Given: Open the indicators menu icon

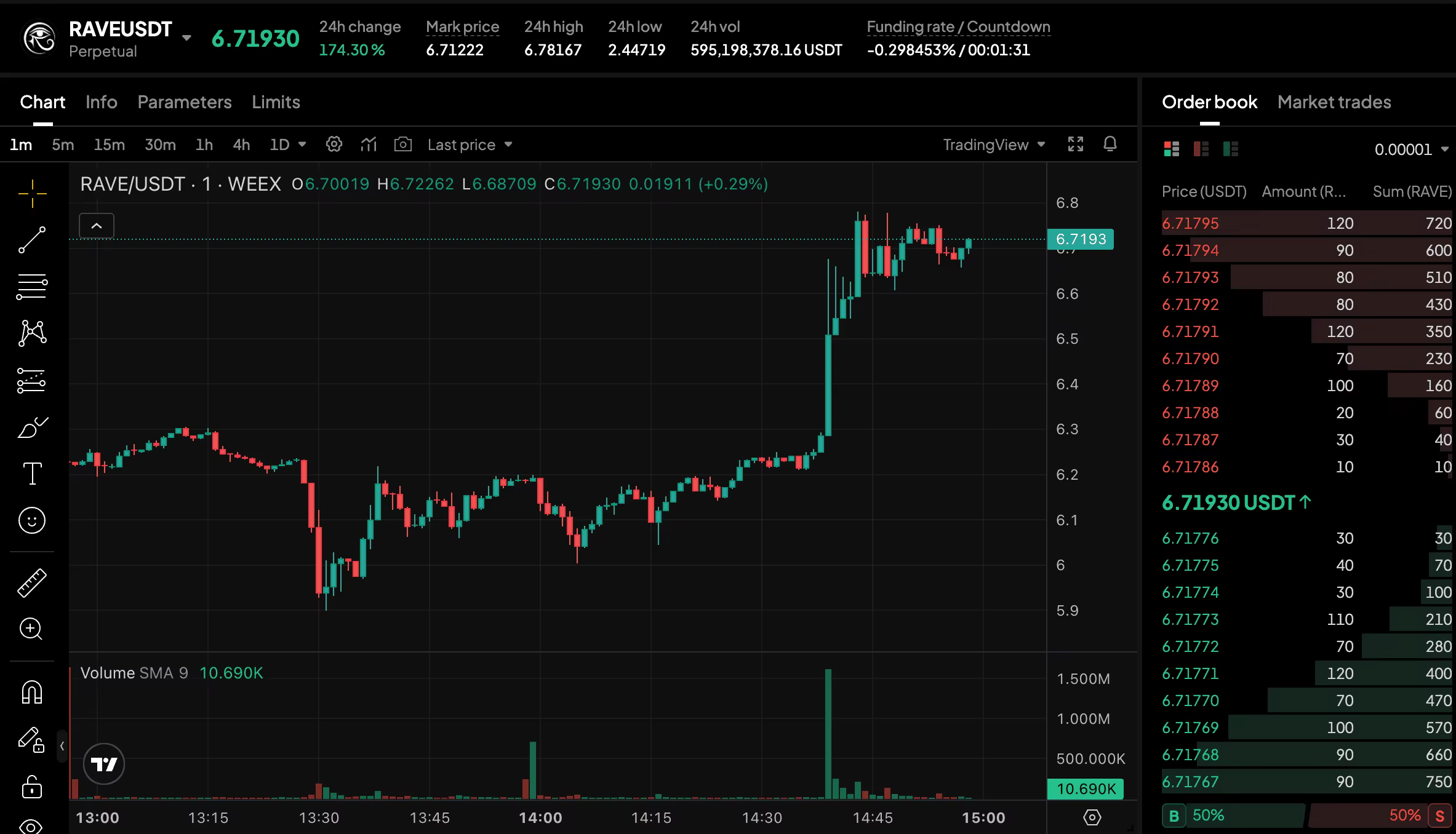Looking at the screenshot, I should pos(369,145).
